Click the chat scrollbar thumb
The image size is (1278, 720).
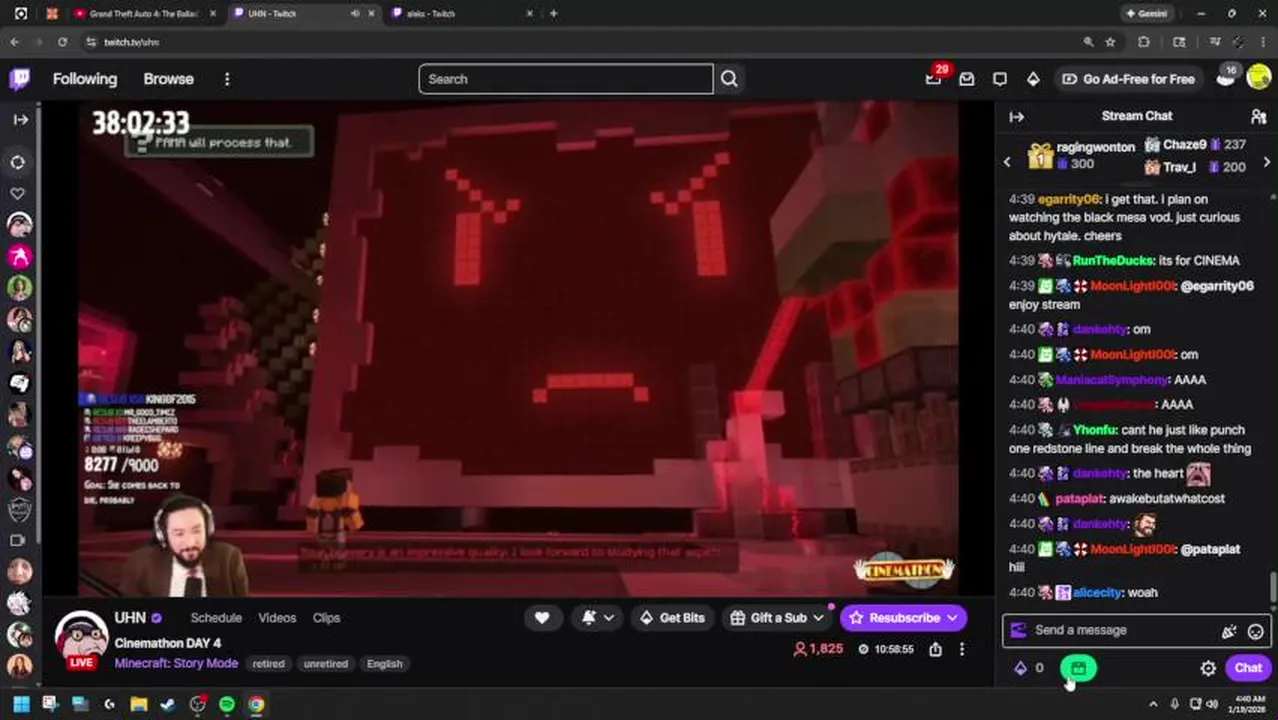point(1273,588)
